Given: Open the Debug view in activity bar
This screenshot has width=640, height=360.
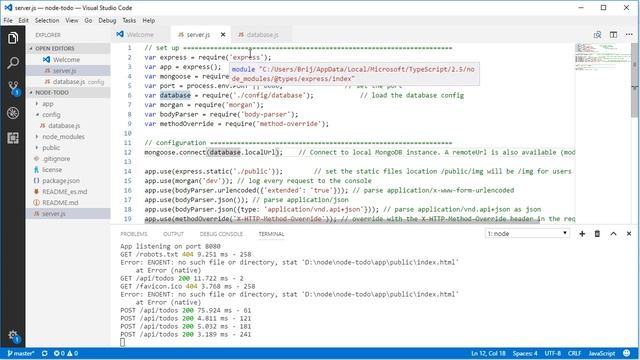Looking at the screenshot, I should 13,113.
